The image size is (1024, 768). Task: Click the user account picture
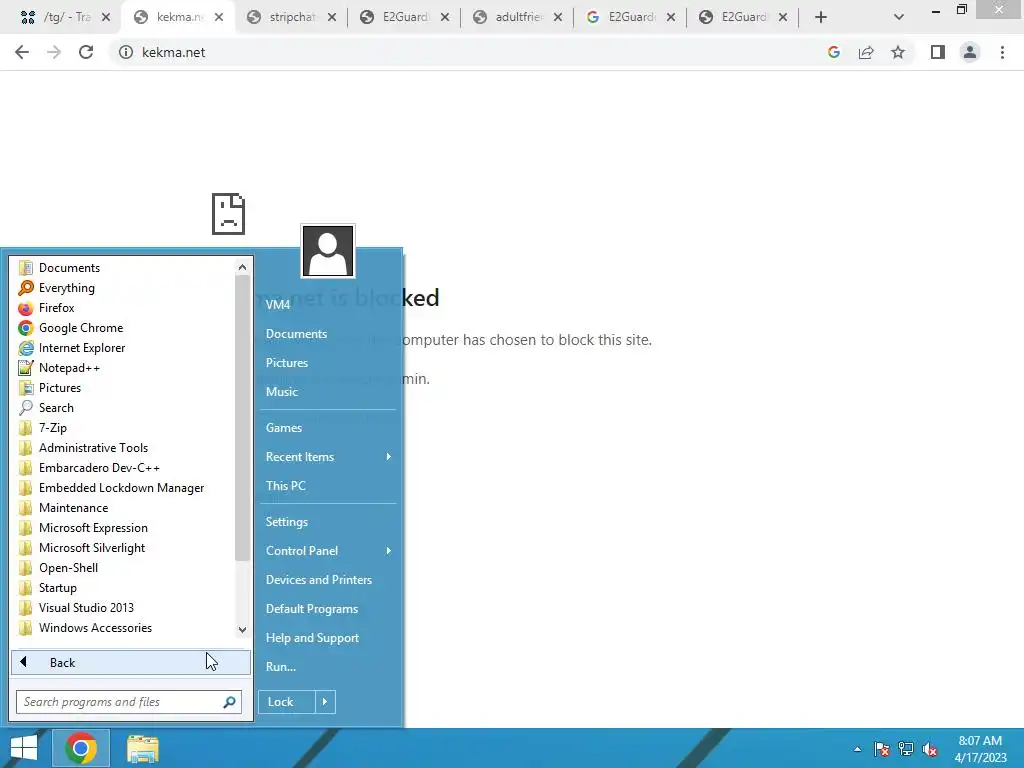click(x=328, y=251)
